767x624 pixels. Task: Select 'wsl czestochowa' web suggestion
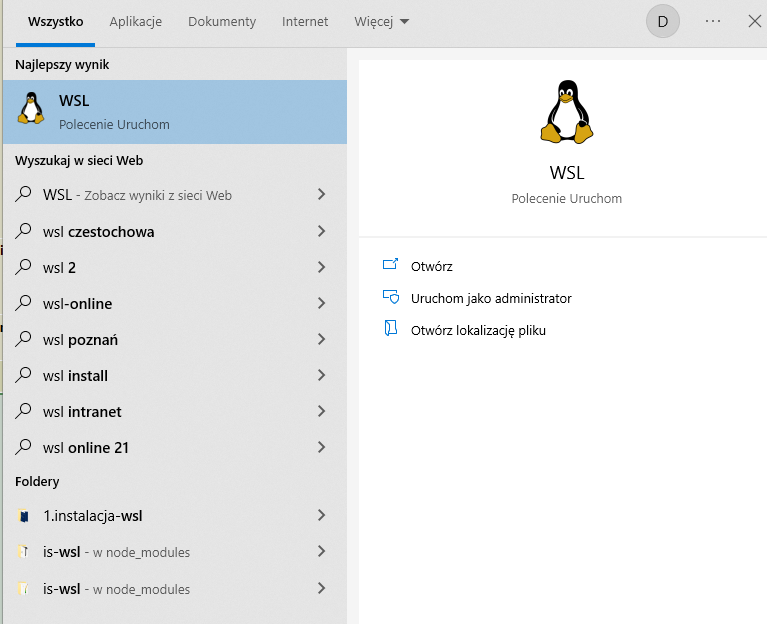98,232
